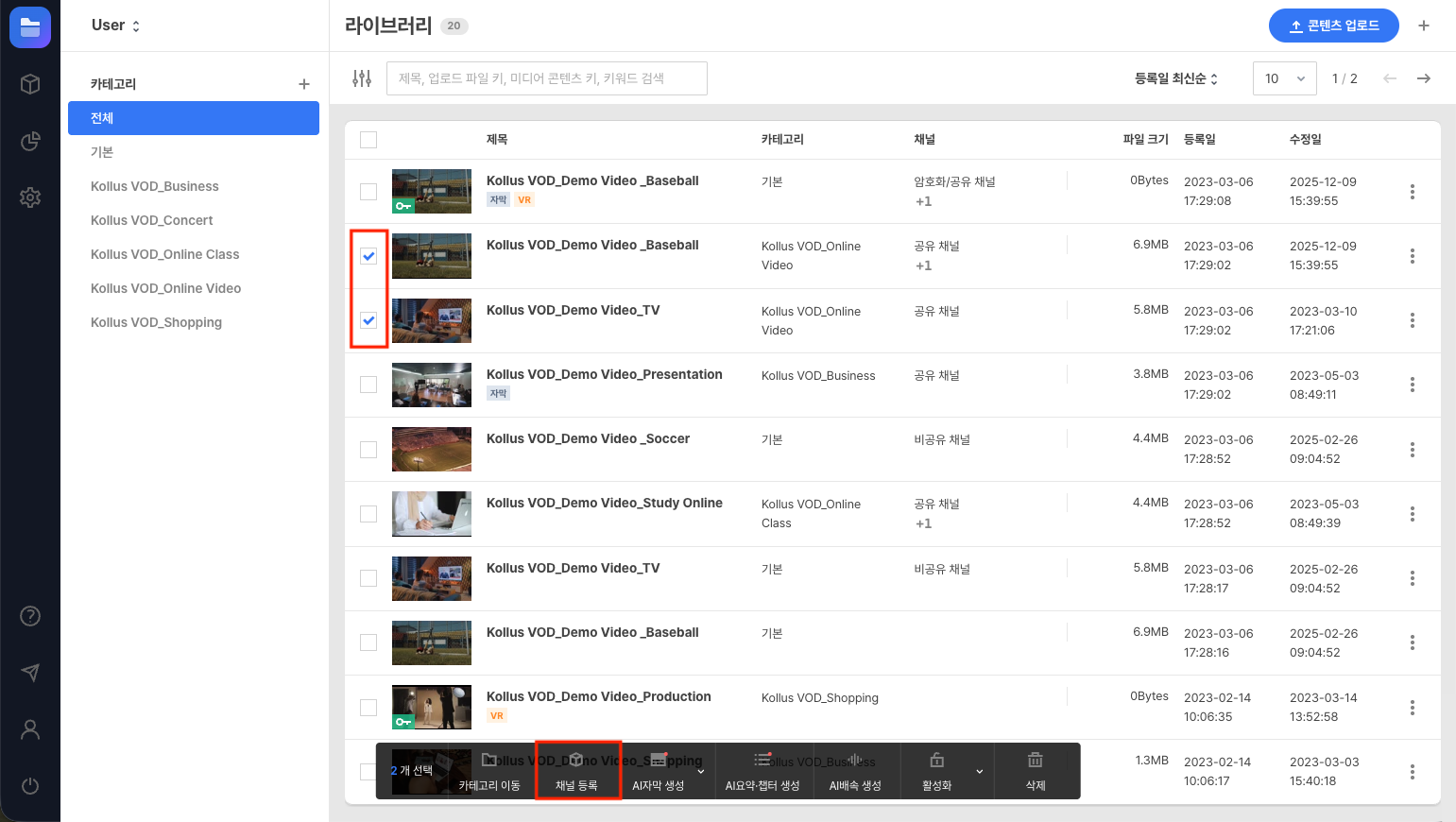Toggle the select-all header checkbox
Image resolution: width=1456 pixels, height=822 pixels.
[x=368, y=140]
